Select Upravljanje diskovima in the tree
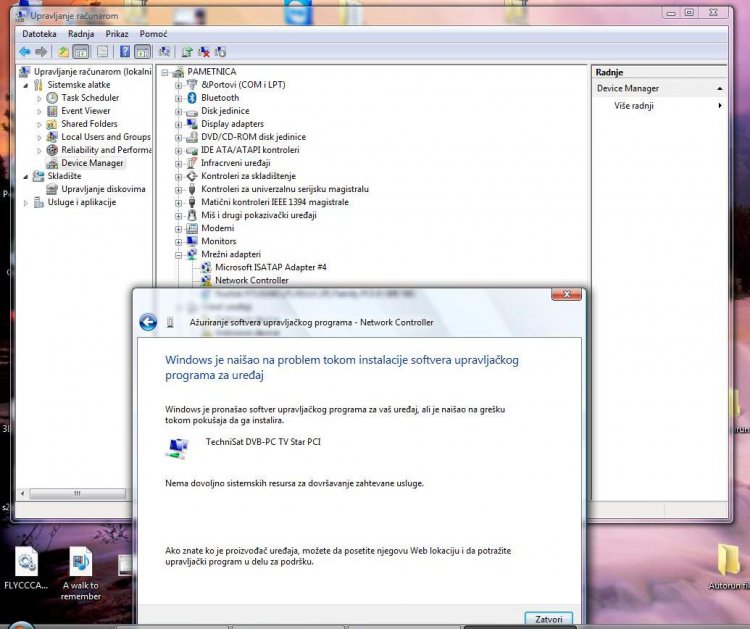This screenshot has width=750, height=629. coord(103,189)
